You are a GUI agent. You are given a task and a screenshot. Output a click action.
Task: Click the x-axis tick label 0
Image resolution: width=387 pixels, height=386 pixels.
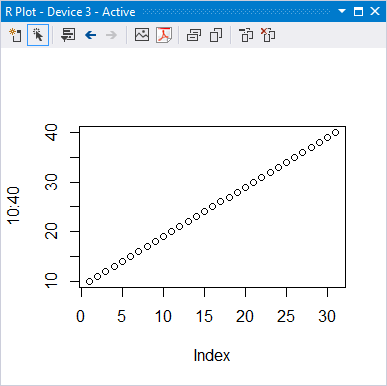click(80, 316)
